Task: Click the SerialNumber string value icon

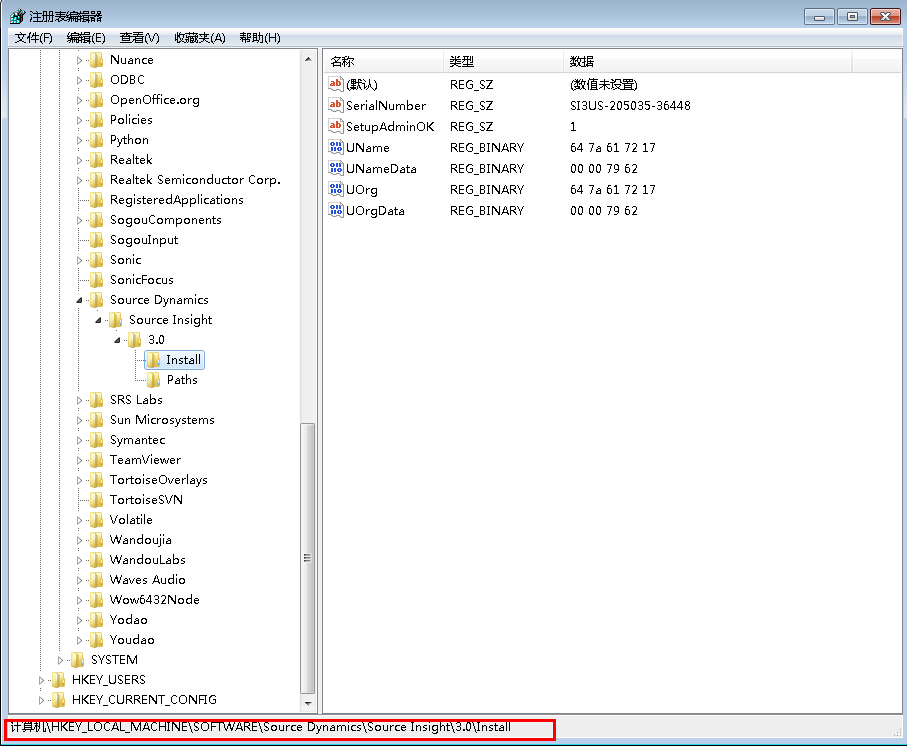Action: coord(335,105)
